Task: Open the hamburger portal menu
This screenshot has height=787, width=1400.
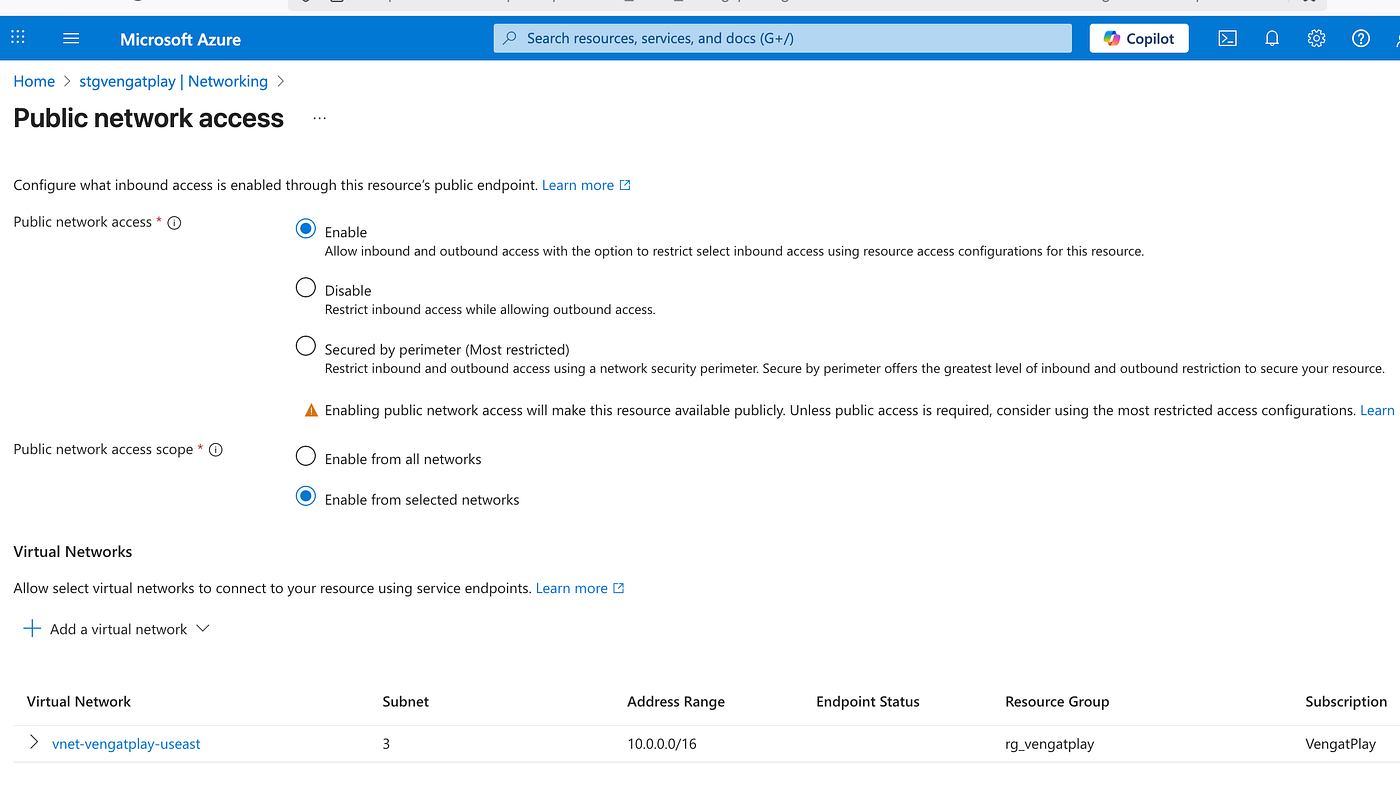Action: coord(71,38)
